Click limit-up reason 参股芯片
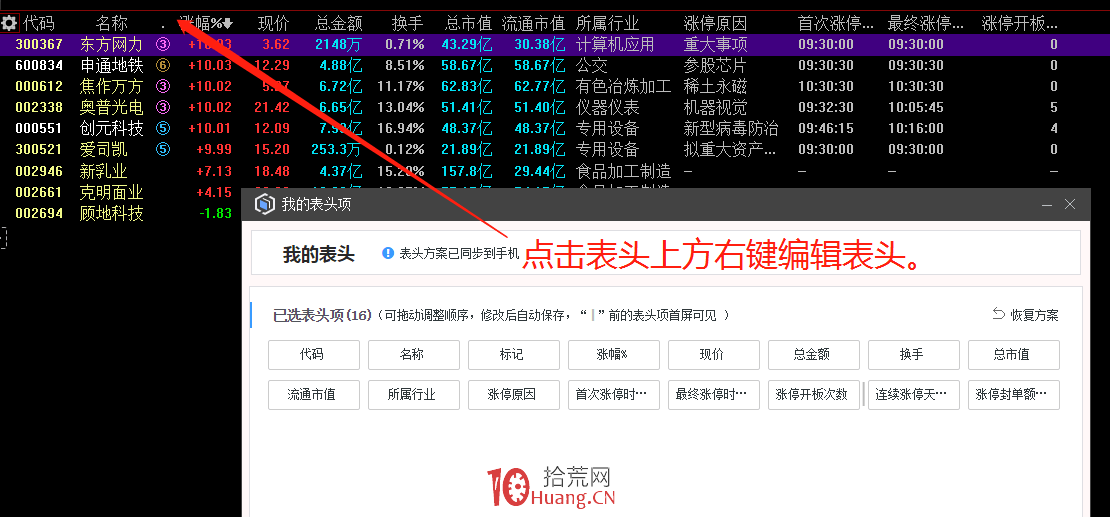 (x=716, y=66)
